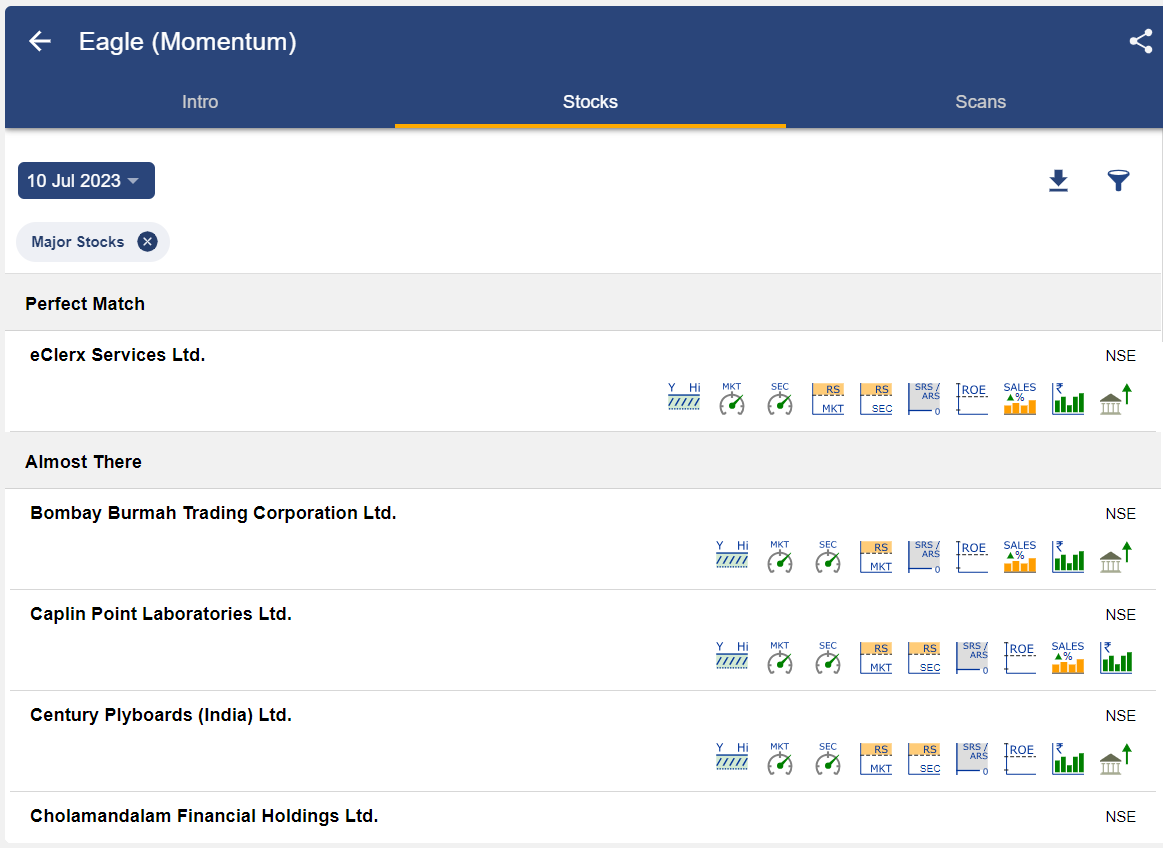
Task: Click NSE label in Bombay Burmah row
Action: click(1120, 513)
